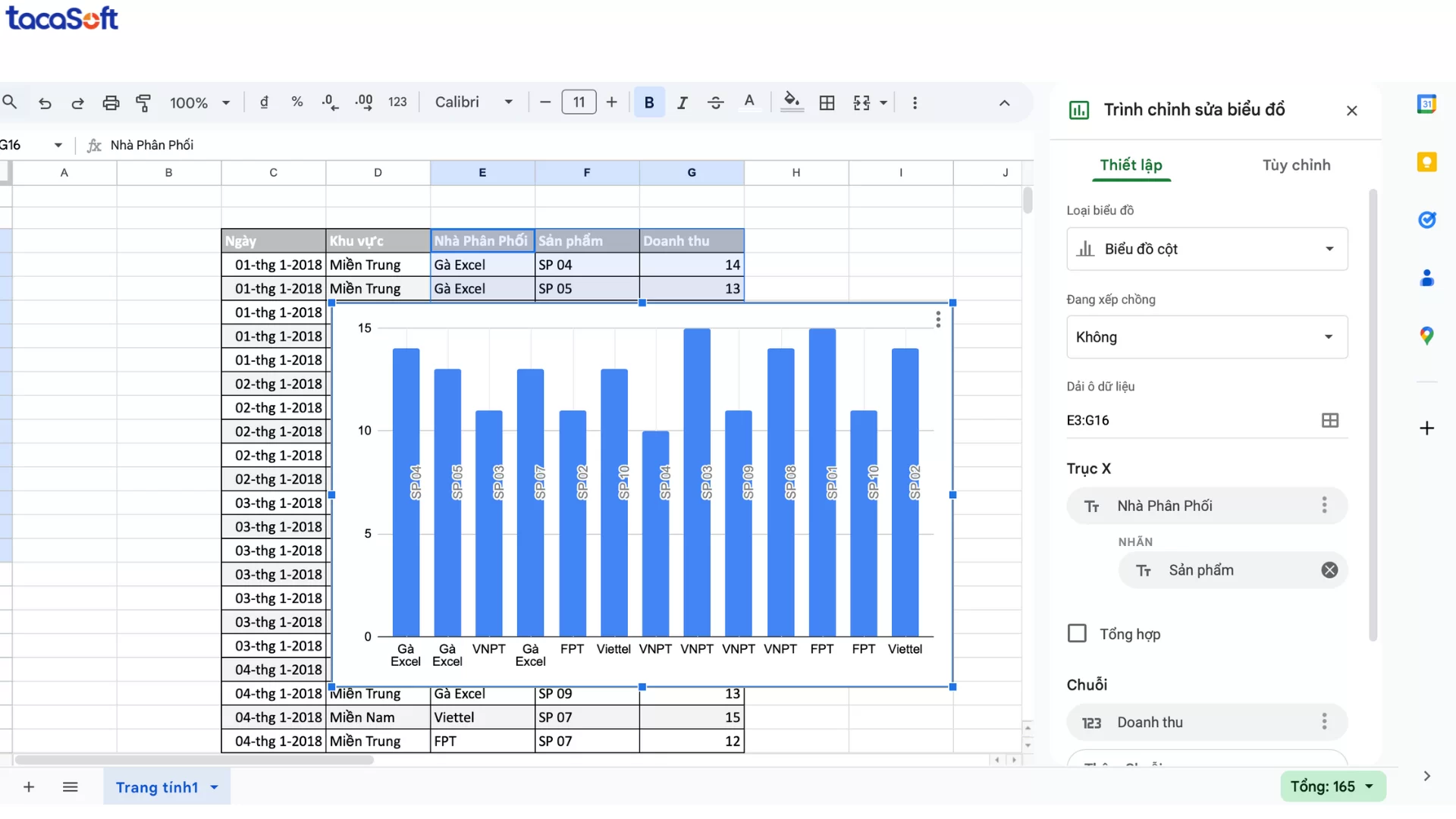
Task: Decrease decimal places
Action: tap(329, 102)
